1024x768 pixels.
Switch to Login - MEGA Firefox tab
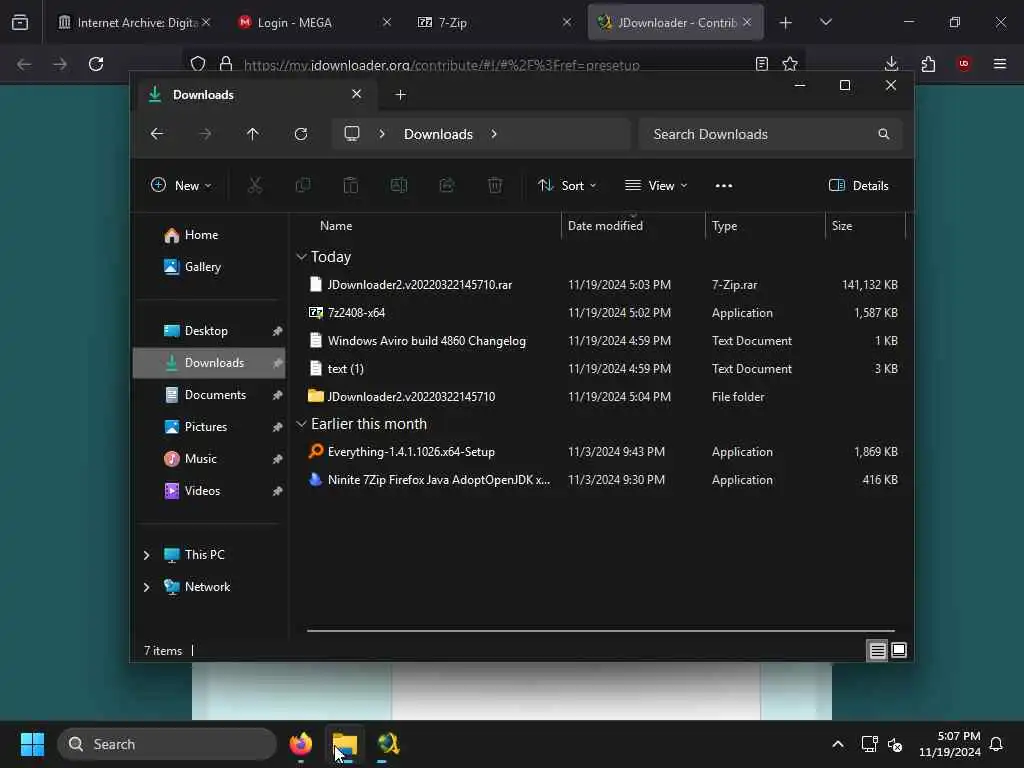pos(313,22)
